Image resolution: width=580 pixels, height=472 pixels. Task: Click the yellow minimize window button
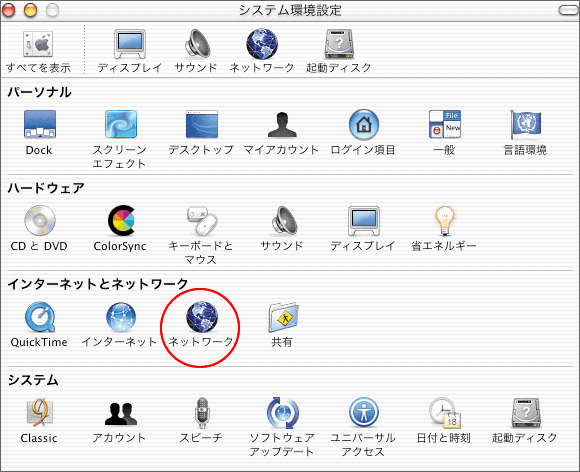(31, 10)
